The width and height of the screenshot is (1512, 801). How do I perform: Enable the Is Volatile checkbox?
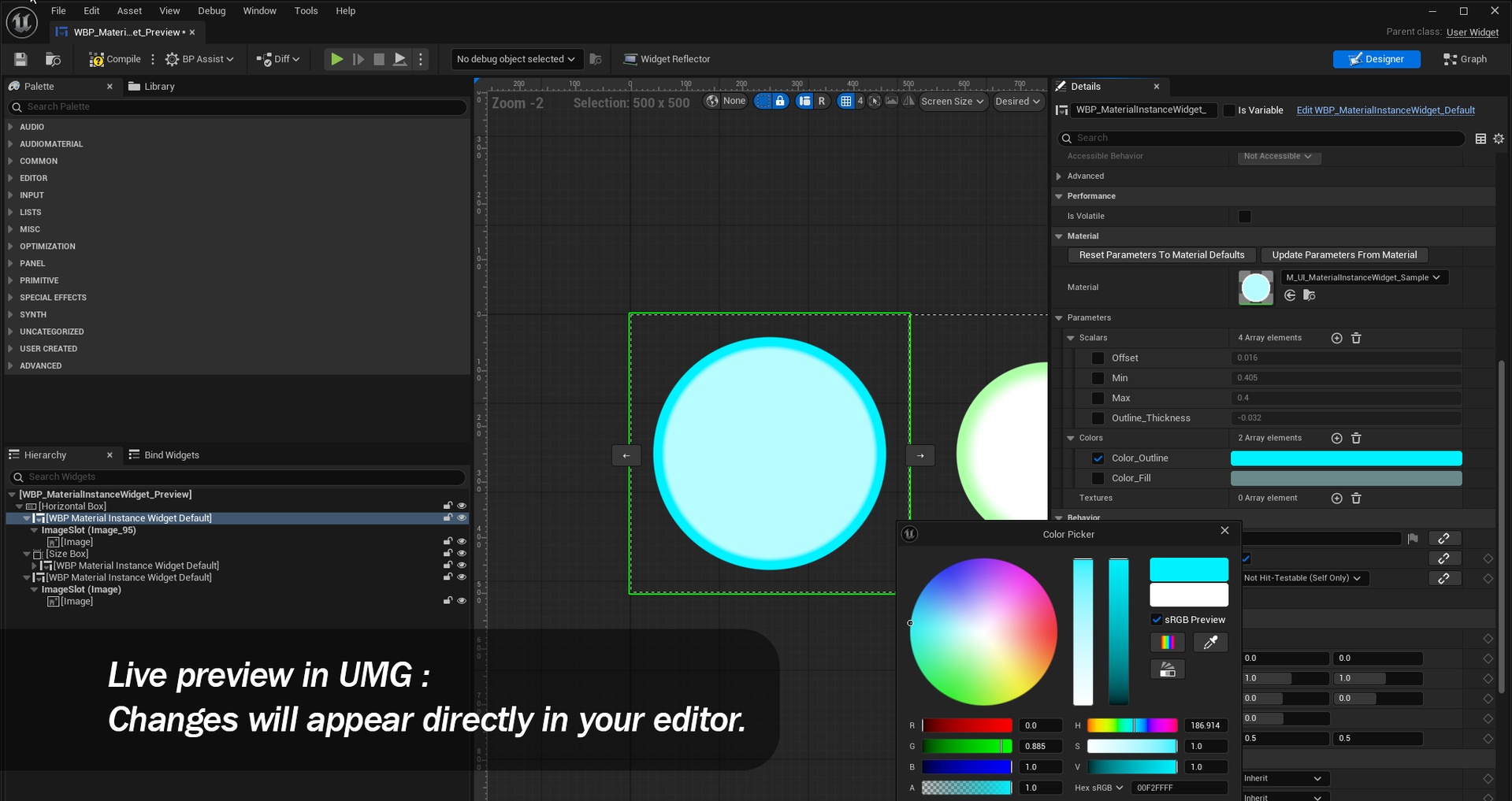[x=1245, y=217]
